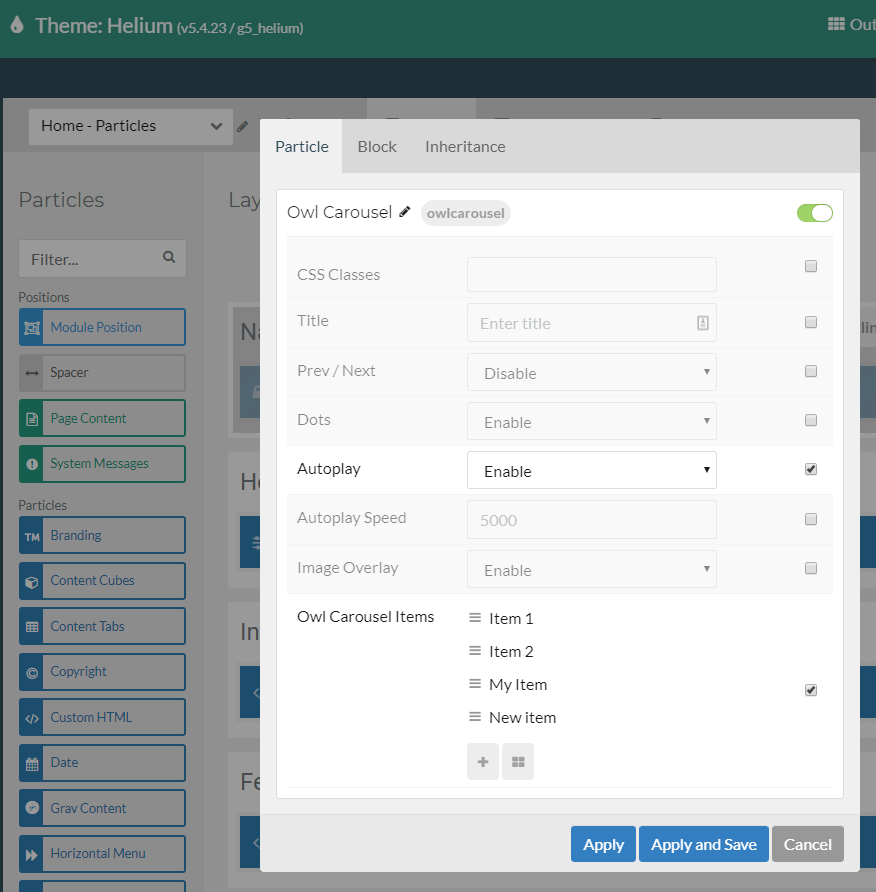
Task: Click the drag handle for Item 2
Action: coord(475,650)
